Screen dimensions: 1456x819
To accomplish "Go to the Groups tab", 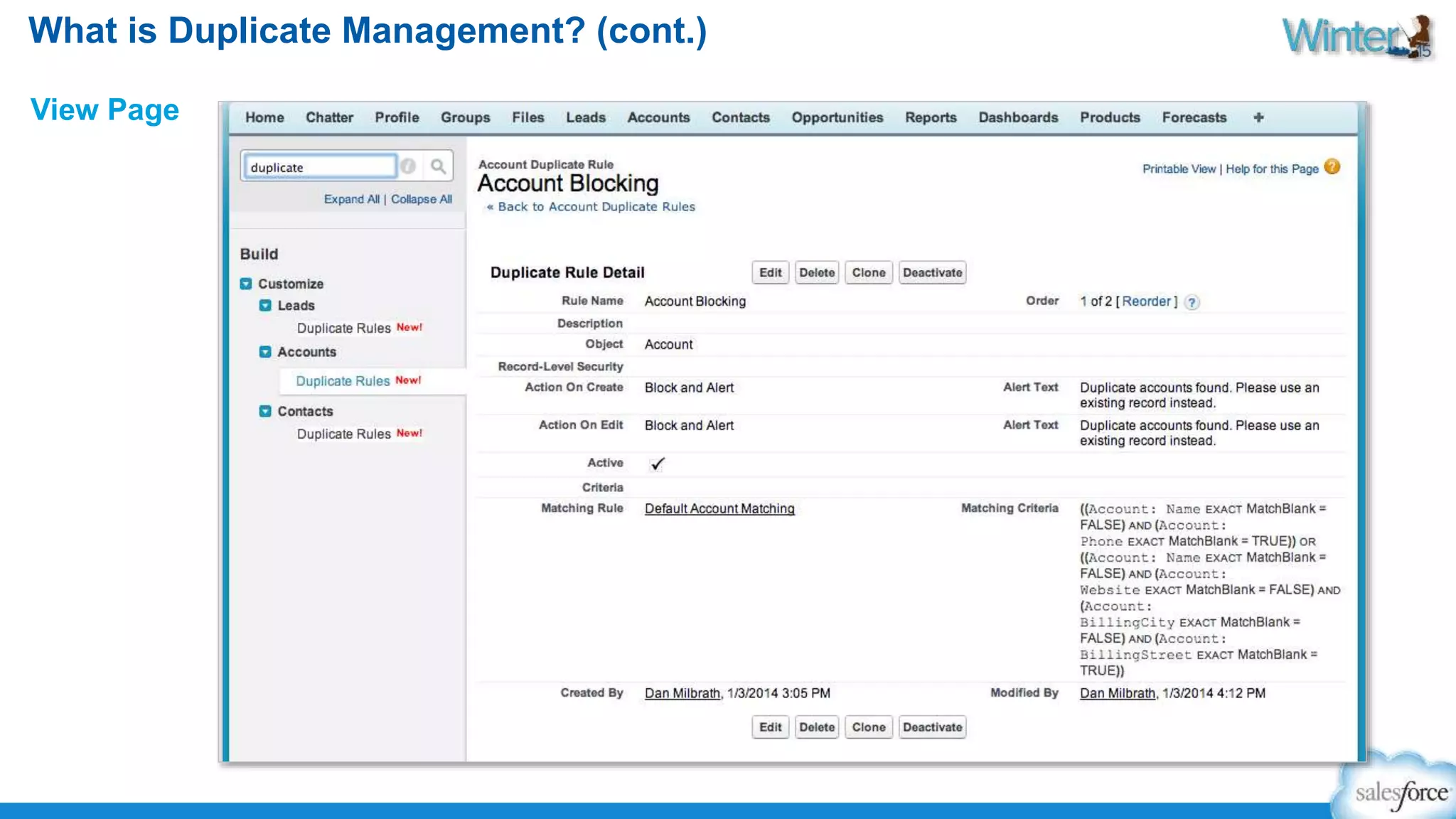I will [x=465, y=117].
